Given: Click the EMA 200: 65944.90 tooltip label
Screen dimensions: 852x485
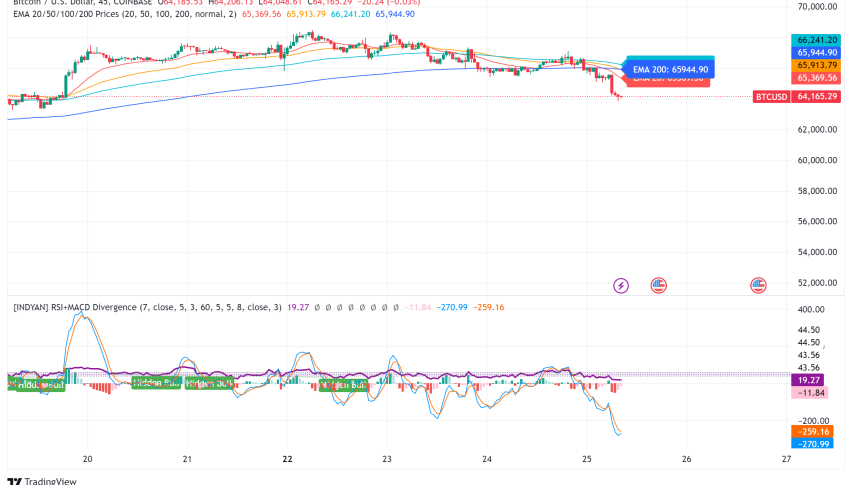Looking at the screenshot, I should coord(671,69).
